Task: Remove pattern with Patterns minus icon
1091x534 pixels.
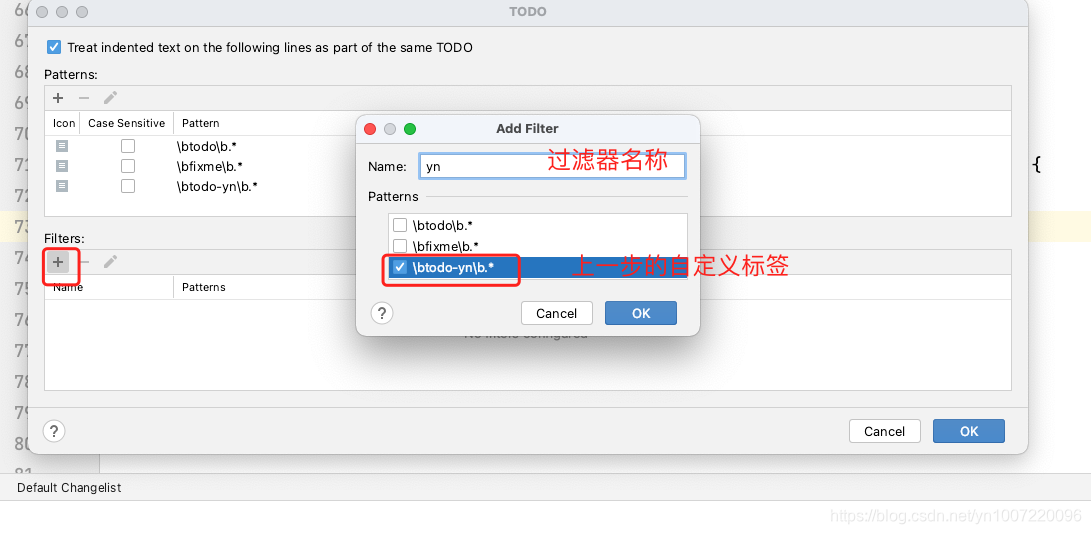Action: point(84,98)
